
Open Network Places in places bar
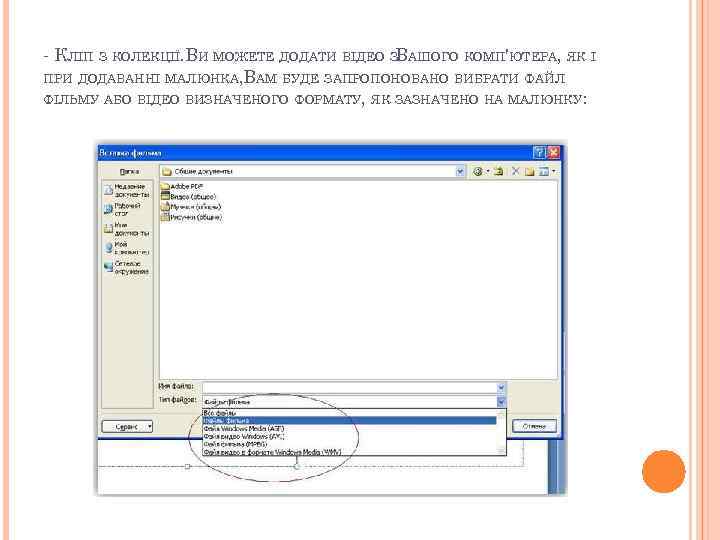(127, 268)
